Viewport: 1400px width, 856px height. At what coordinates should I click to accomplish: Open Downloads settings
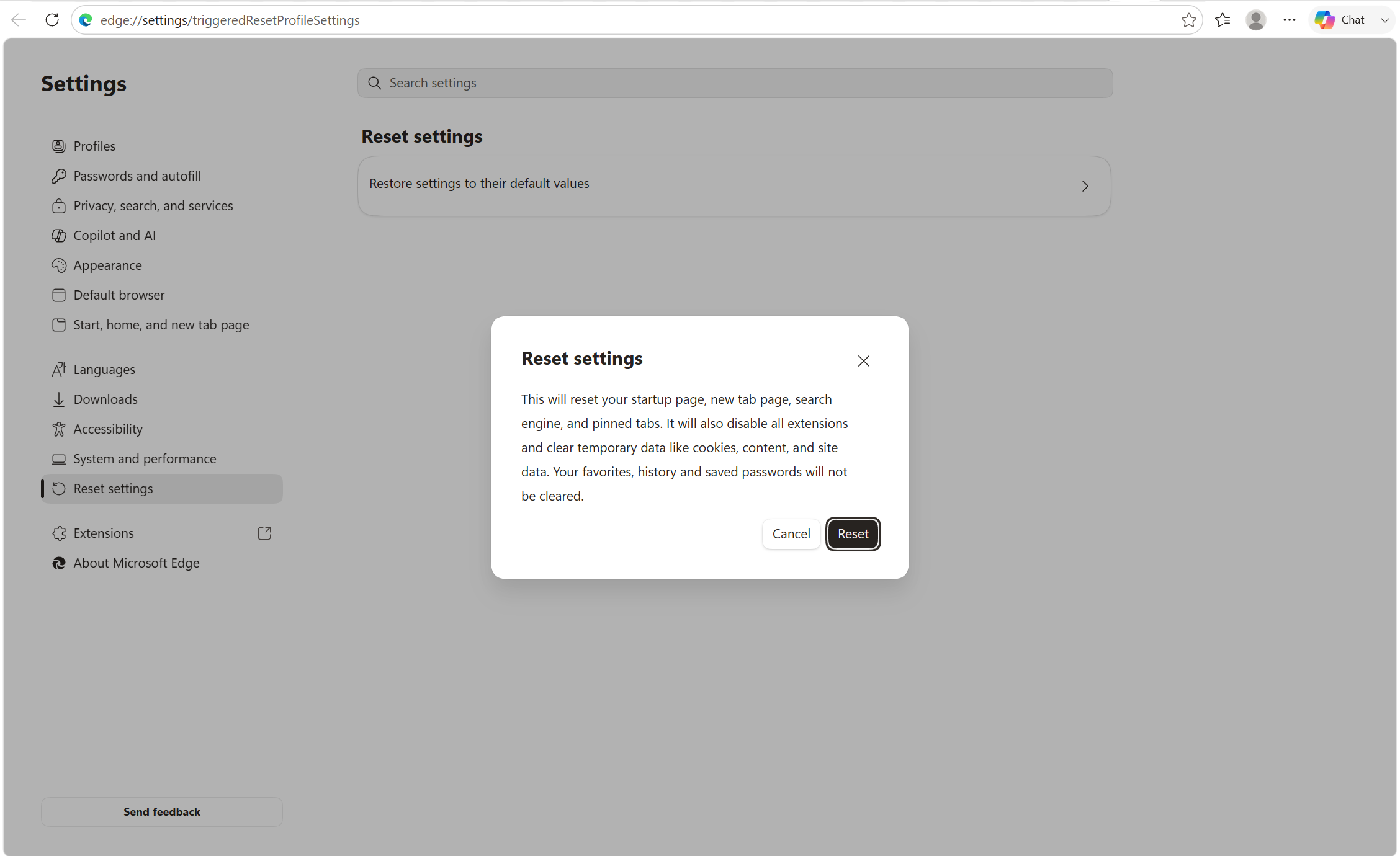(162, 399)
